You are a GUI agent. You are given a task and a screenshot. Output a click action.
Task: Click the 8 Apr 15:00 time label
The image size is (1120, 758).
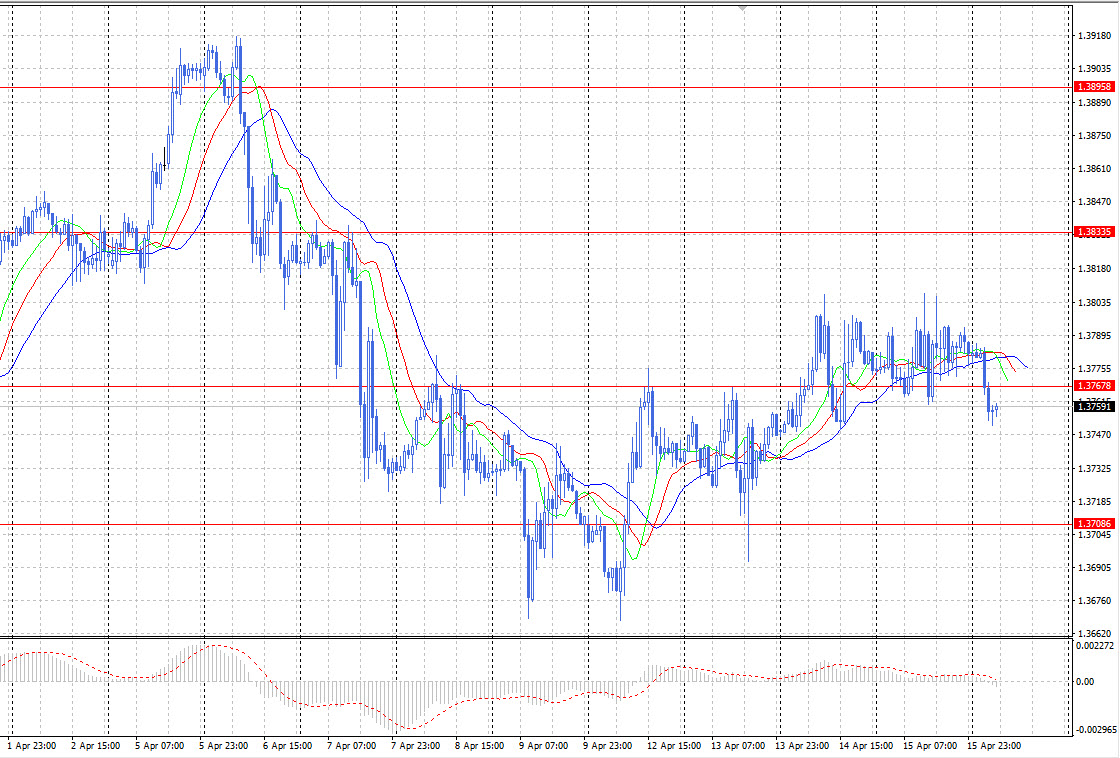(x=479, y=746)
